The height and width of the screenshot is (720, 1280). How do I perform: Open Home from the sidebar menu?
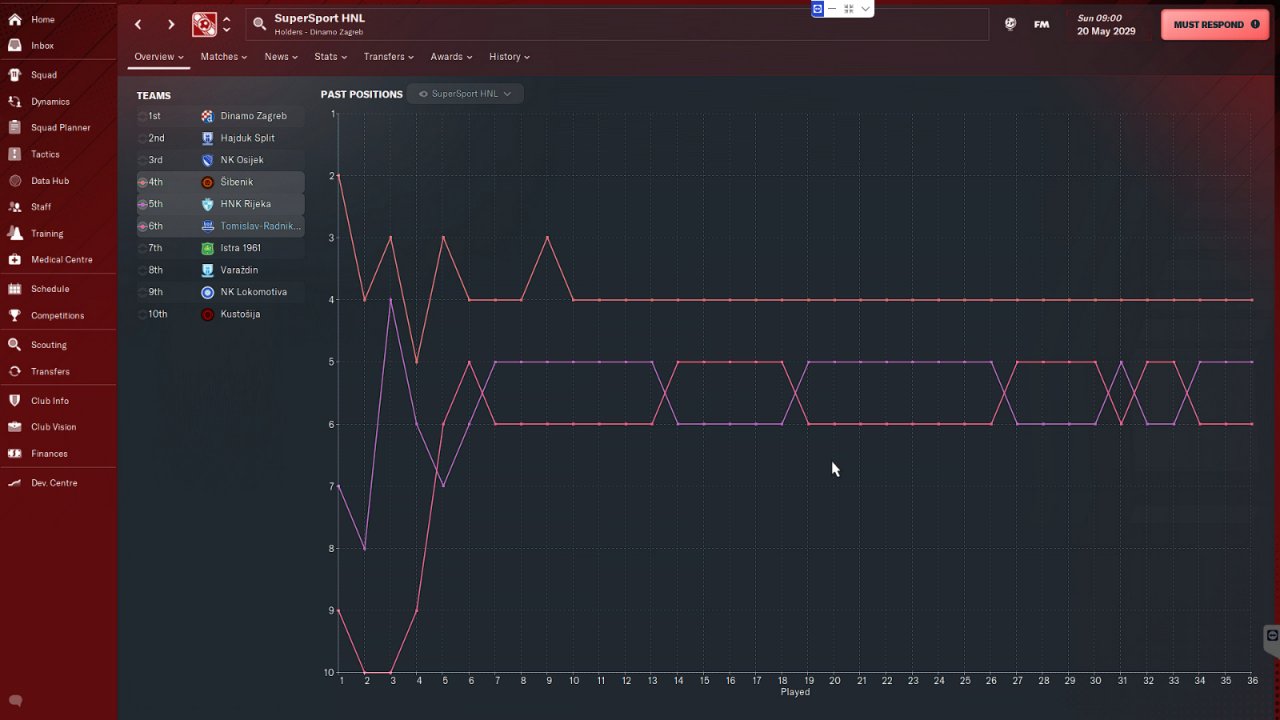click(x=43, y=19)
